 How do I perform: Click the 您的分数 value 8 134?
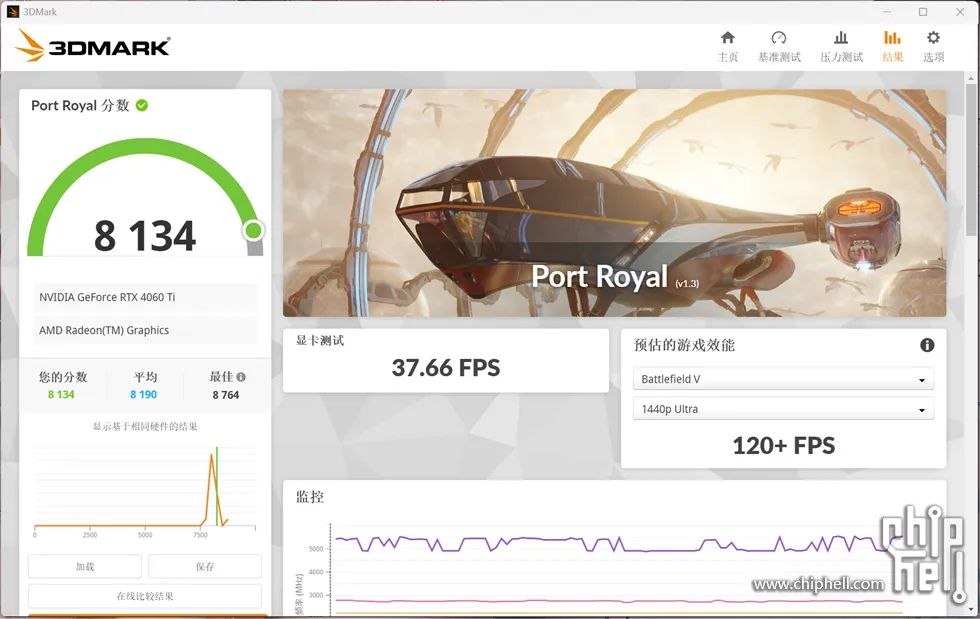pos(61,395)
